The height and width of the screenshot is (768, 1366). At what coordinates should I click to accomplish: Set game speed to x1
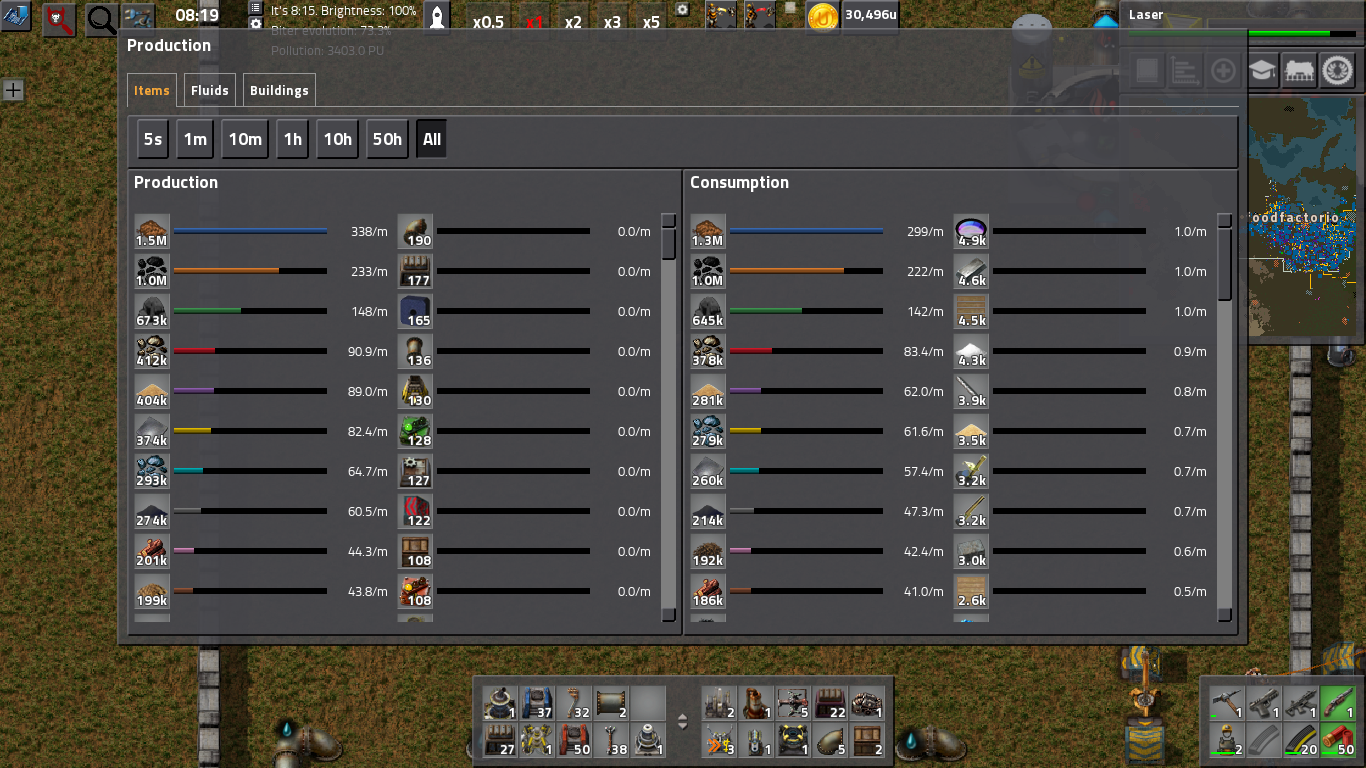[x=535, y=22]
